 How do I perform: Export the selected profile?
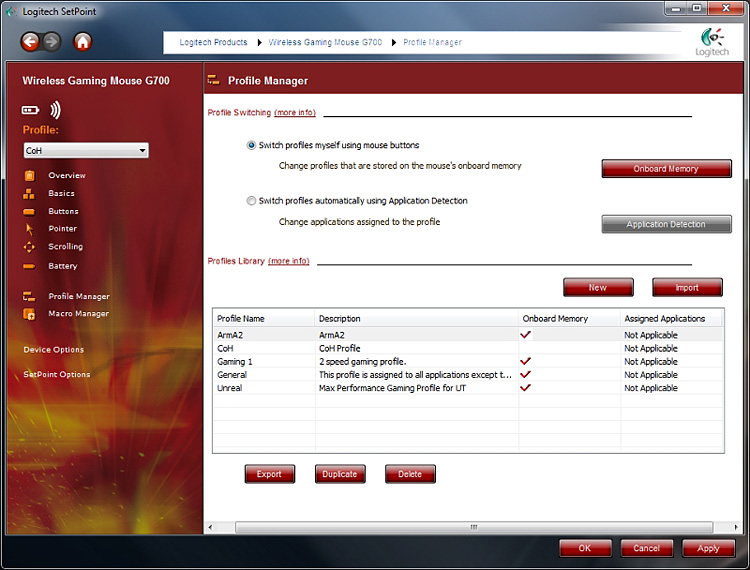[x=269, y=474]
